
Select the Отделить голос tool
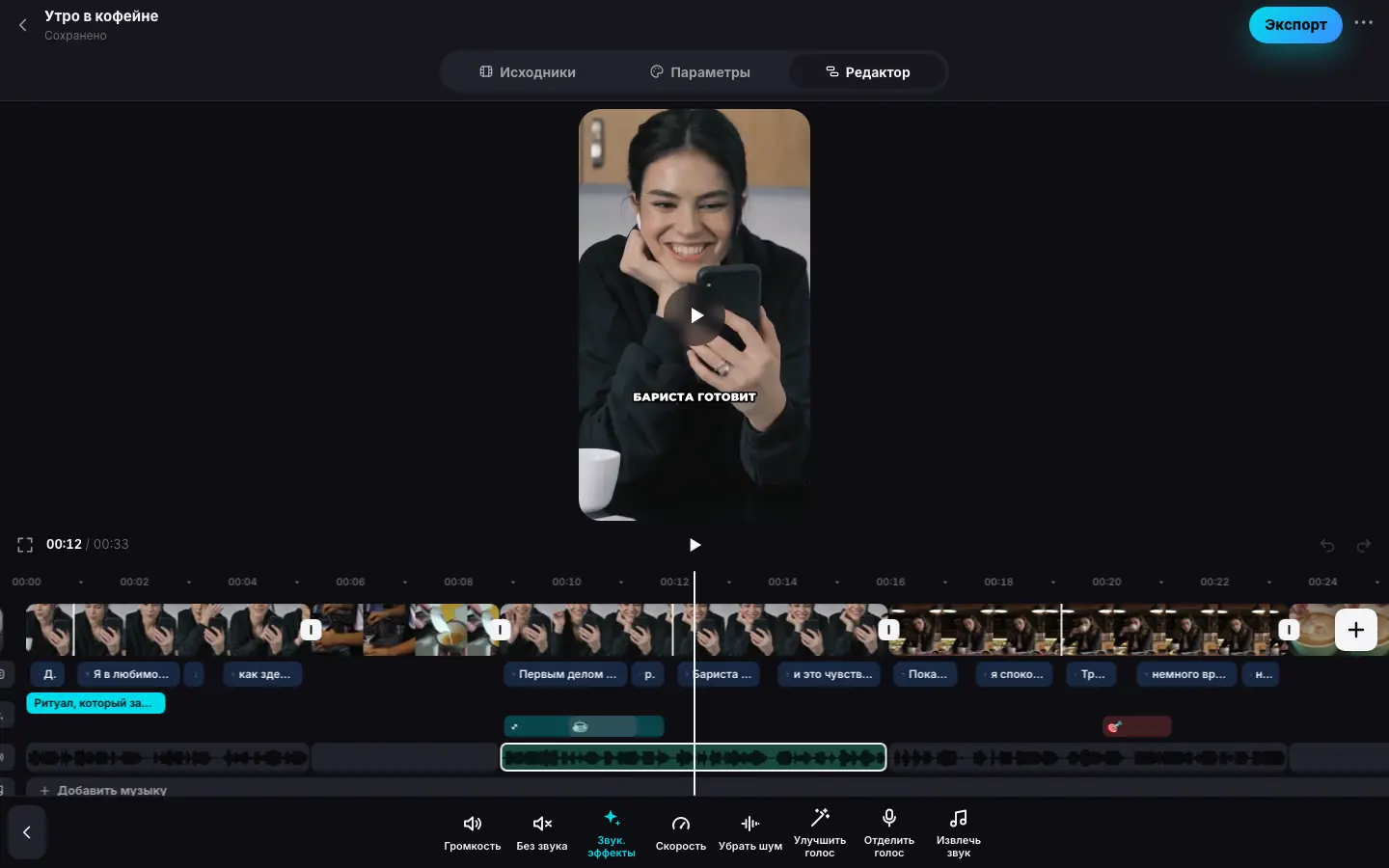(889, 833)
